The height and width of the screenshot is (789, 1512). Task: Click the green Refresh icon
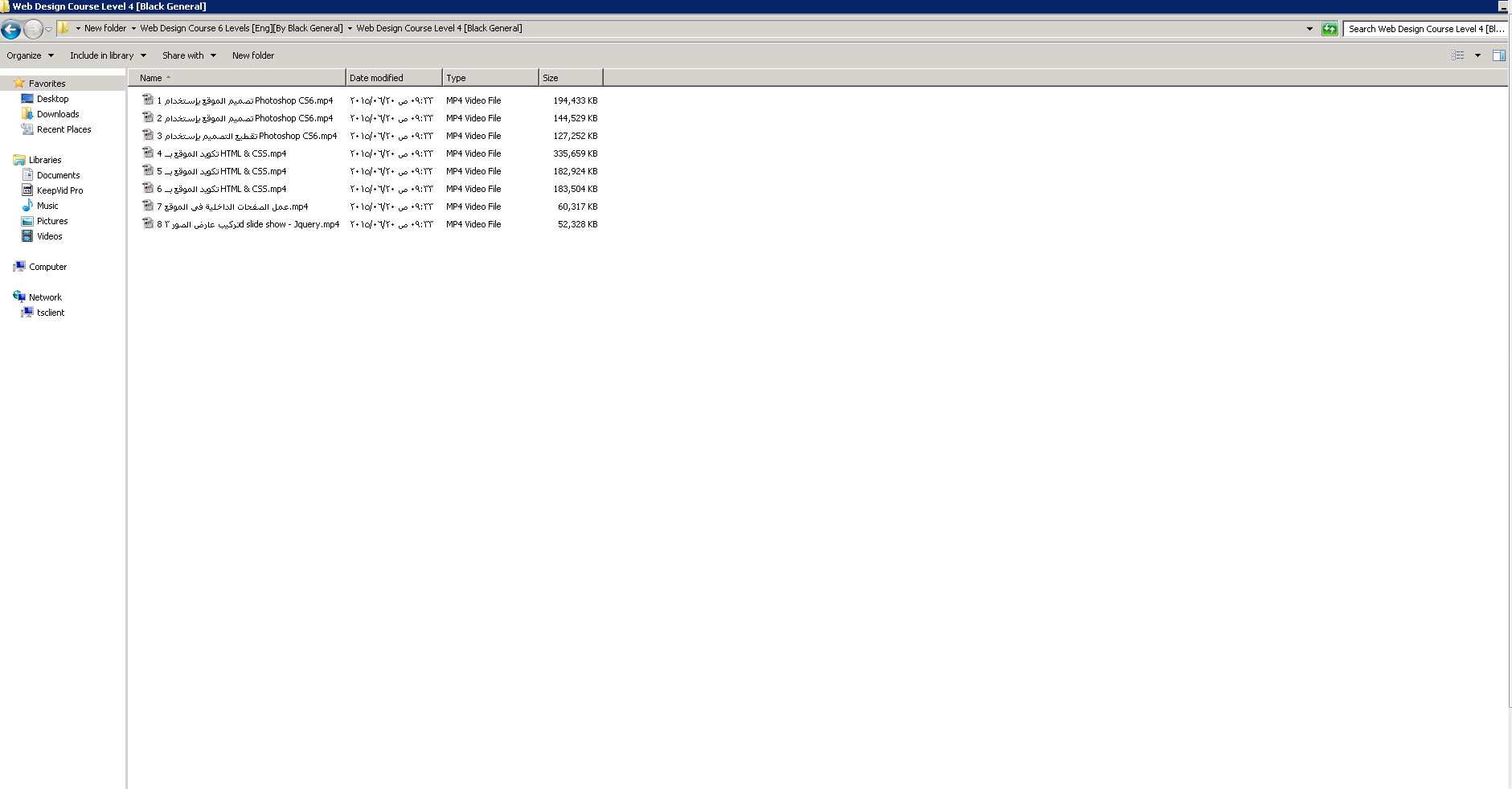click(x=1330, y=29)
